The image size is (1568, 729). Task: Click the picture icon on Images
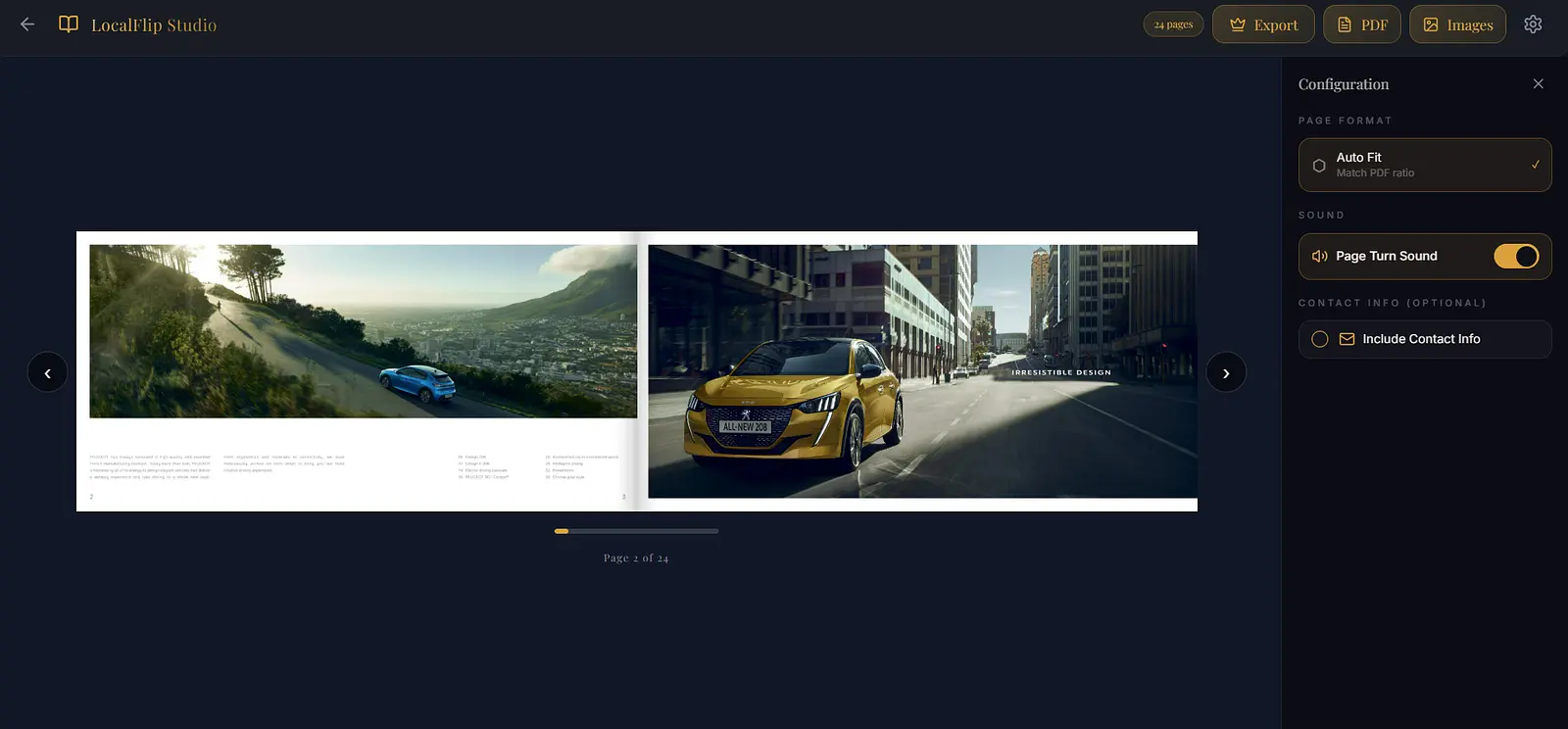(1431, 24)
